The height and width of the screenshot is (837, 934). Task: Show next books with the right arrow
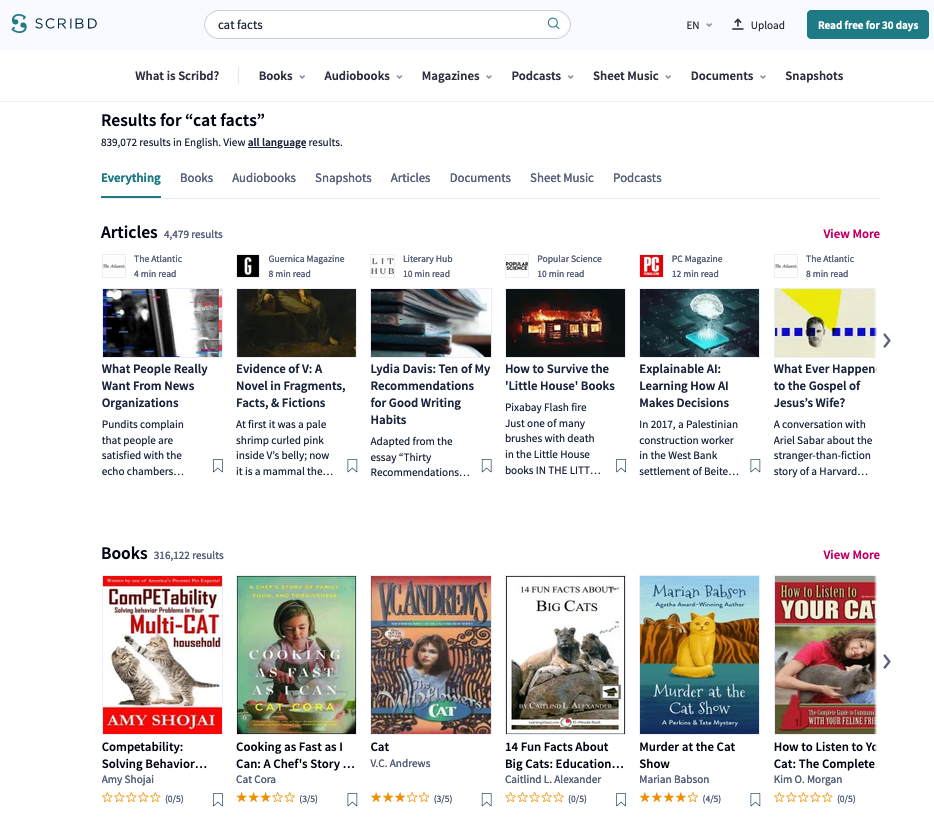pyautogui.click(x=887, y=662)
